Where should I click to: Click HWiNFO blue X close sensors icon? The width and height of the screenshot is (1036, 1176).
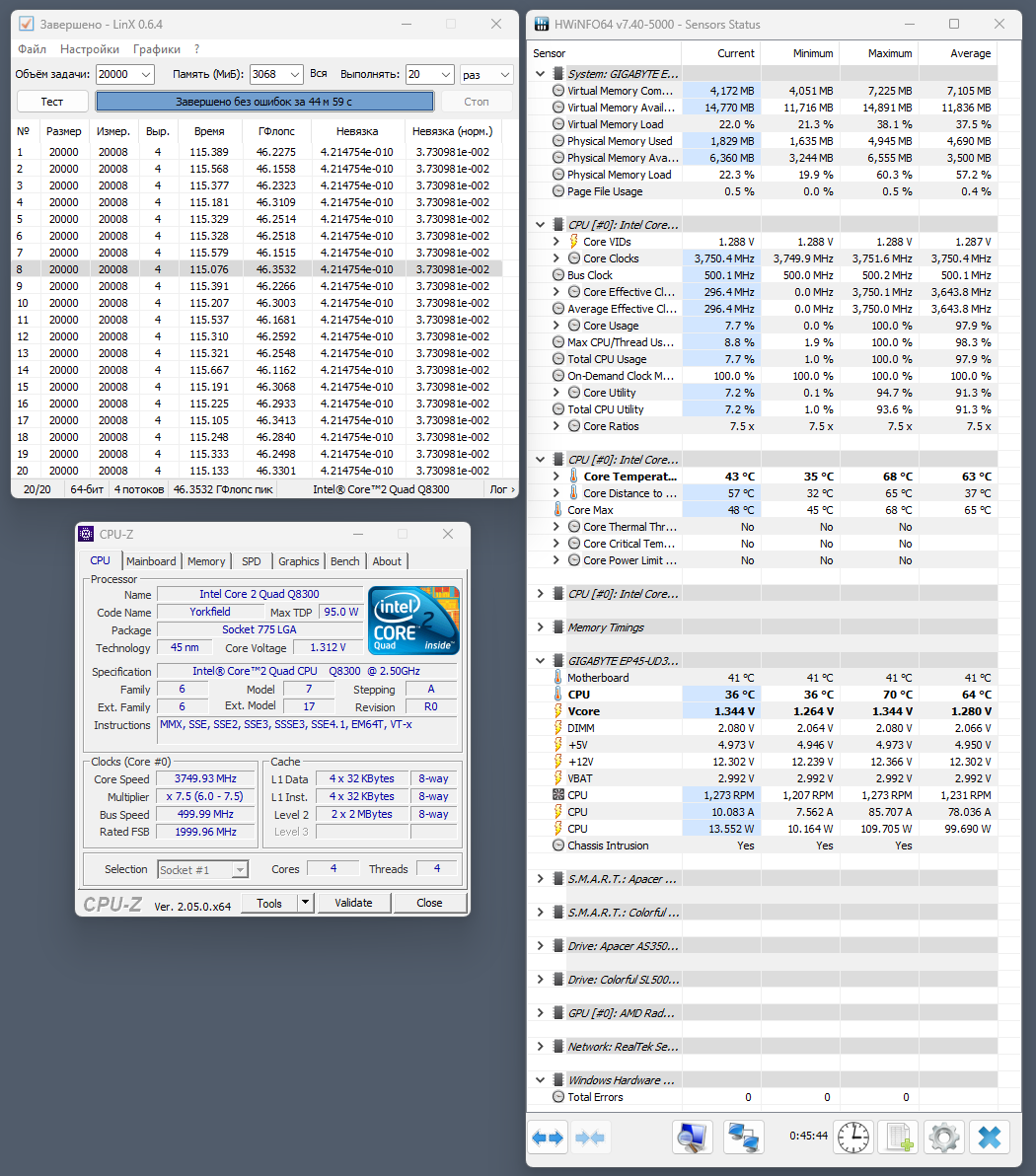tap(989, 1137)
